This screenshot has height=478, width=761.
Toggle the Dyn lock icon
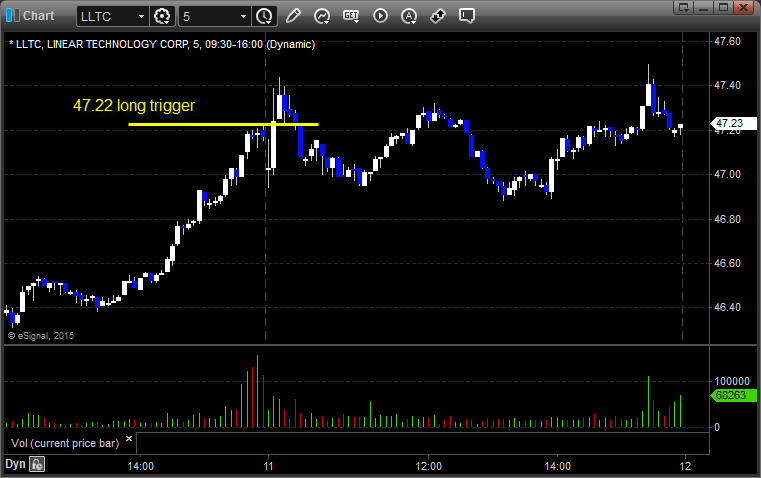click(37, 464)
